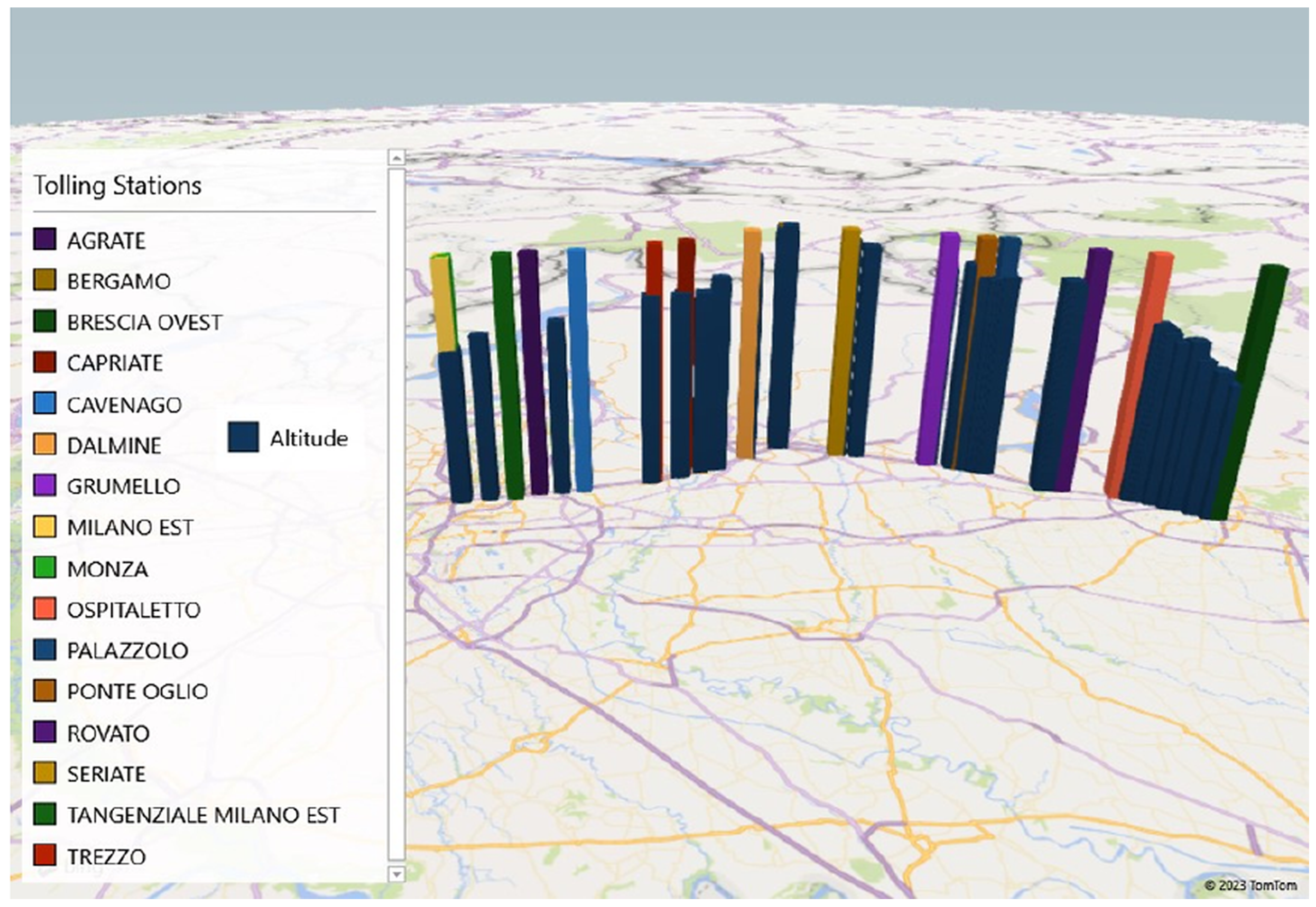The width and height of the screenshot is (1316, 907).
Task: Select the 'GRUMELLO' legend label
Action: (x=123, y=486)
